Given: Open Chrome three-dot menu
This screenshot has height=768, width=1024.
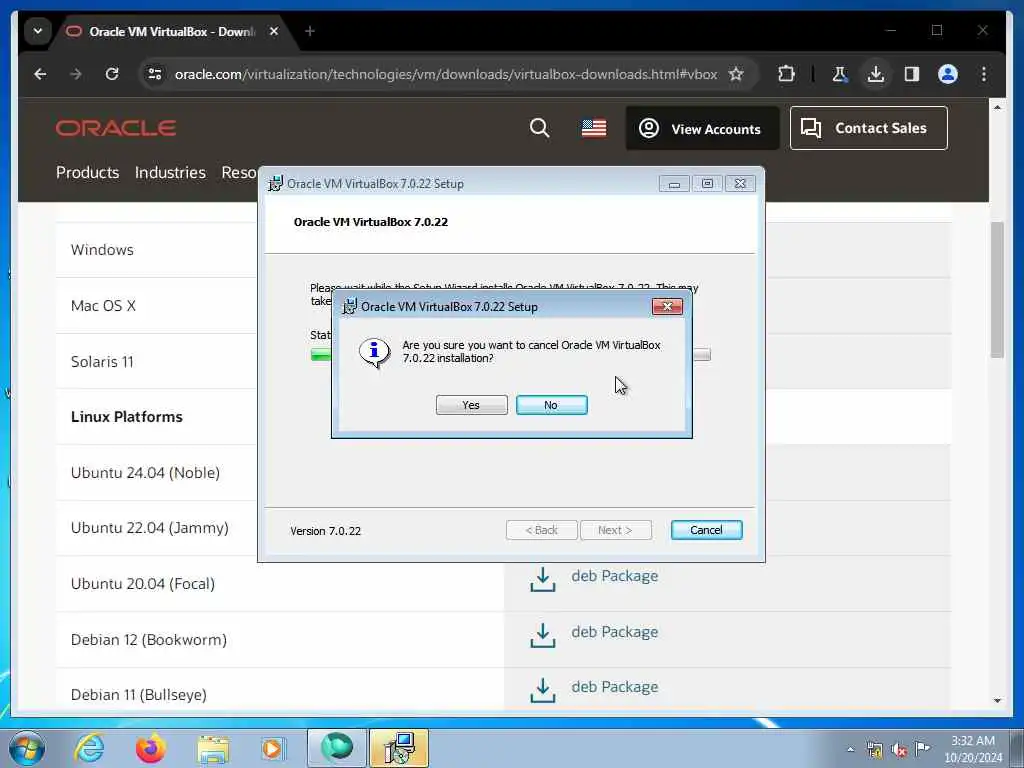Looking at the screenshot, I should coord(984,74).
